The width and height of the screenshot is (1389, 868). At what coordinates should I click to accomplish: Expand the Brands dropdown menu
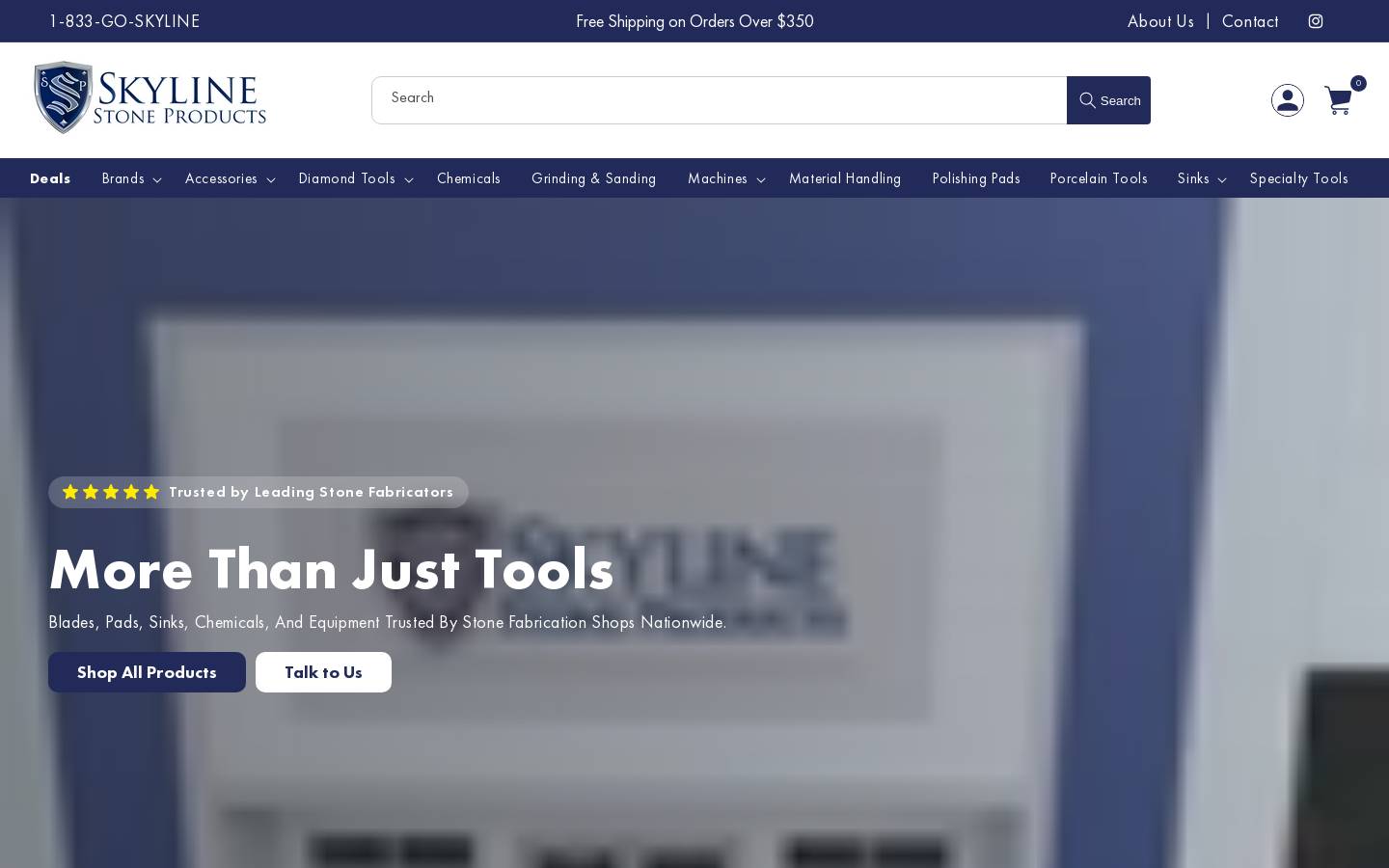click(131, 178)
